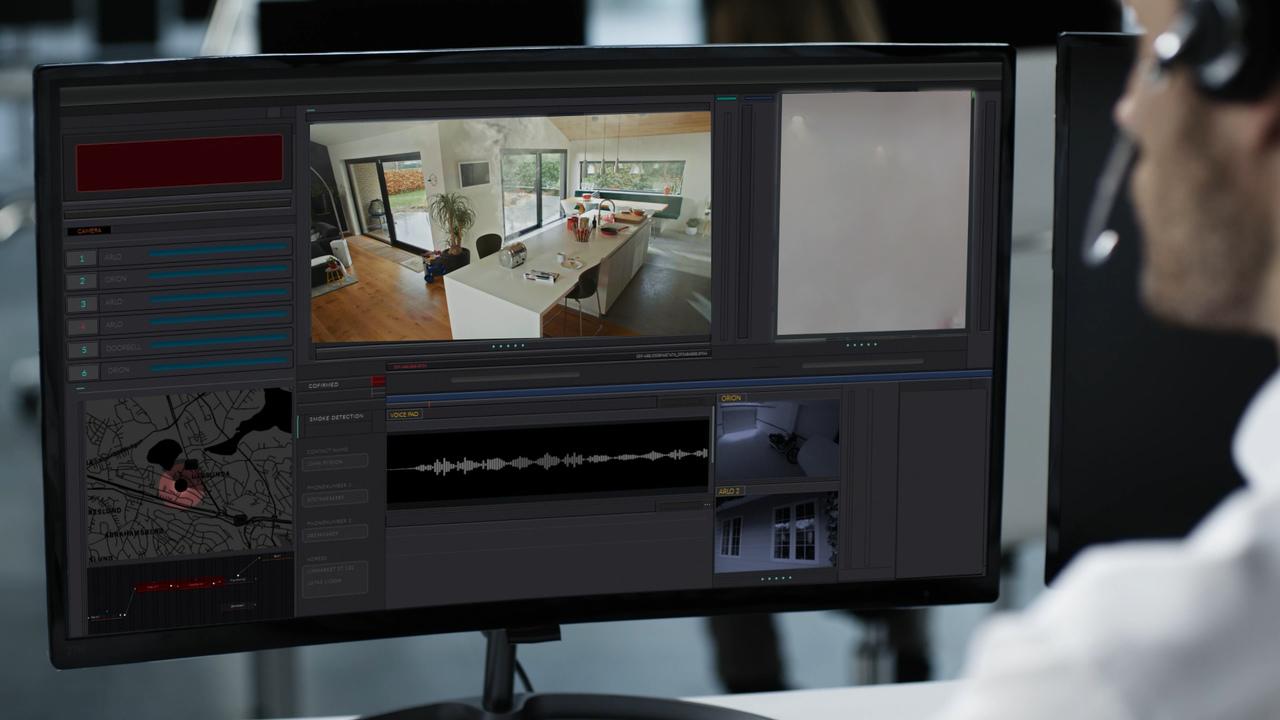Select red camera 4 number button

click(x=82, y=326)
